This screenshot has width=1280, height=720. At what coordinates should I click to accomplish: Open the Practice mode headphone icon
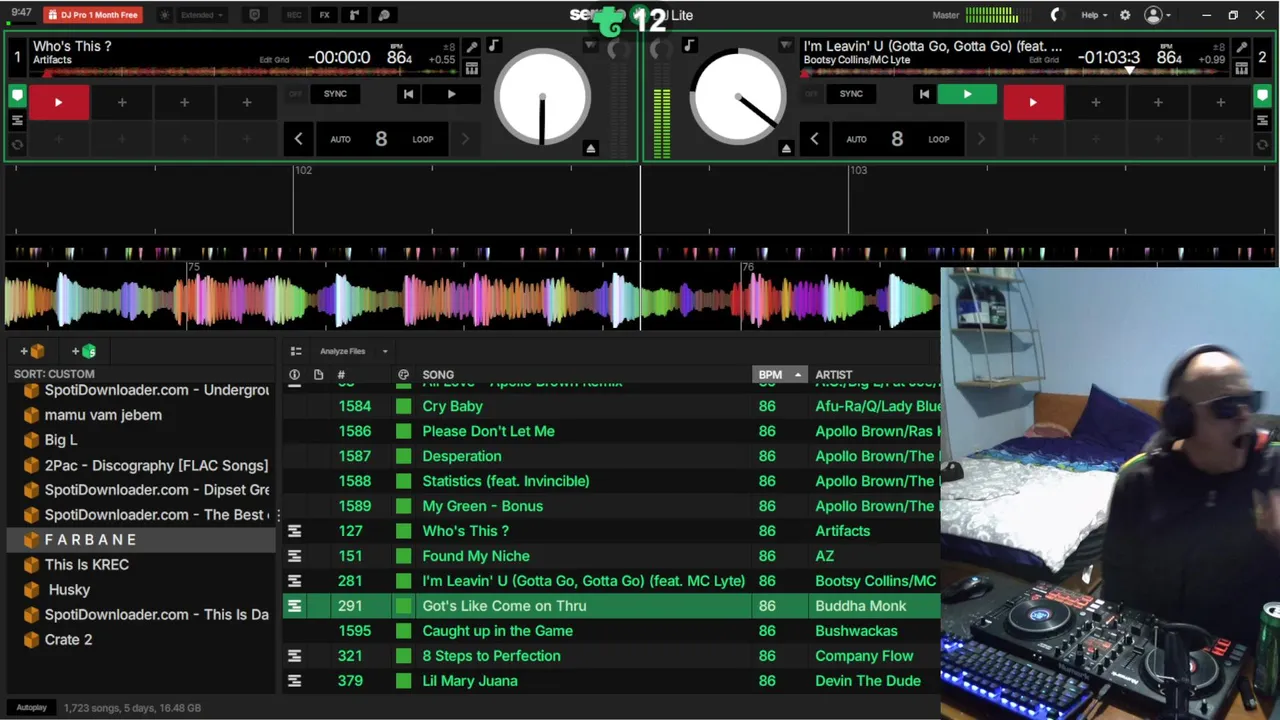(x=384, y=15)
